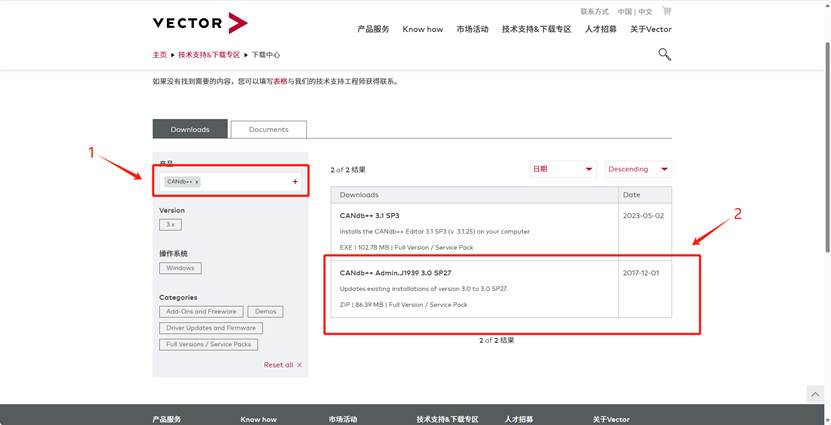The width and height of the screenshot is (831, 425).
Task: Click footer 人才招募 heading
Action: pyautogui.click(x=519, y=419)
